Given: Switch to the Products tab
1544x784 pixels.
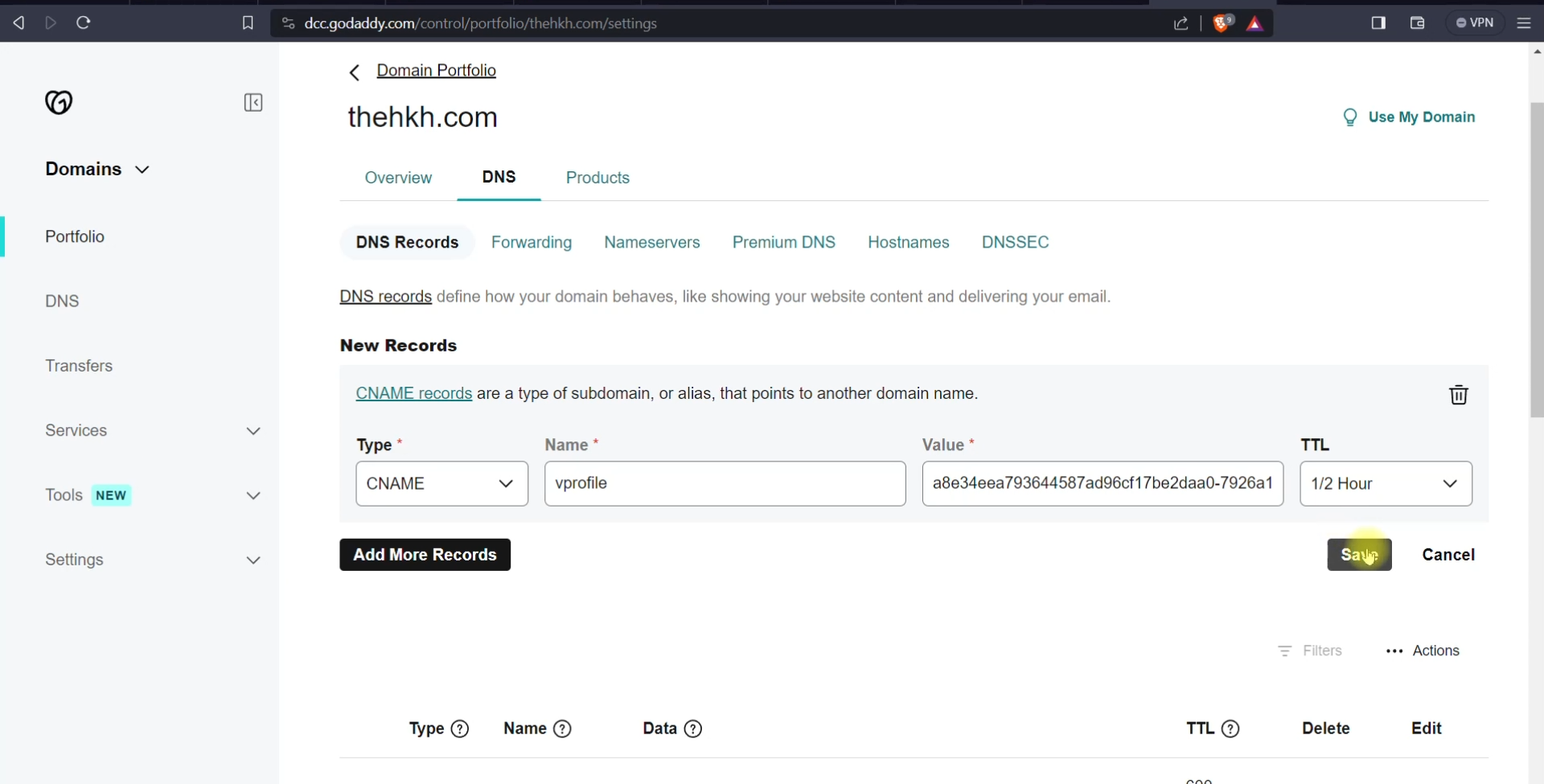Looking at the screenshot, I should point(597,178).
